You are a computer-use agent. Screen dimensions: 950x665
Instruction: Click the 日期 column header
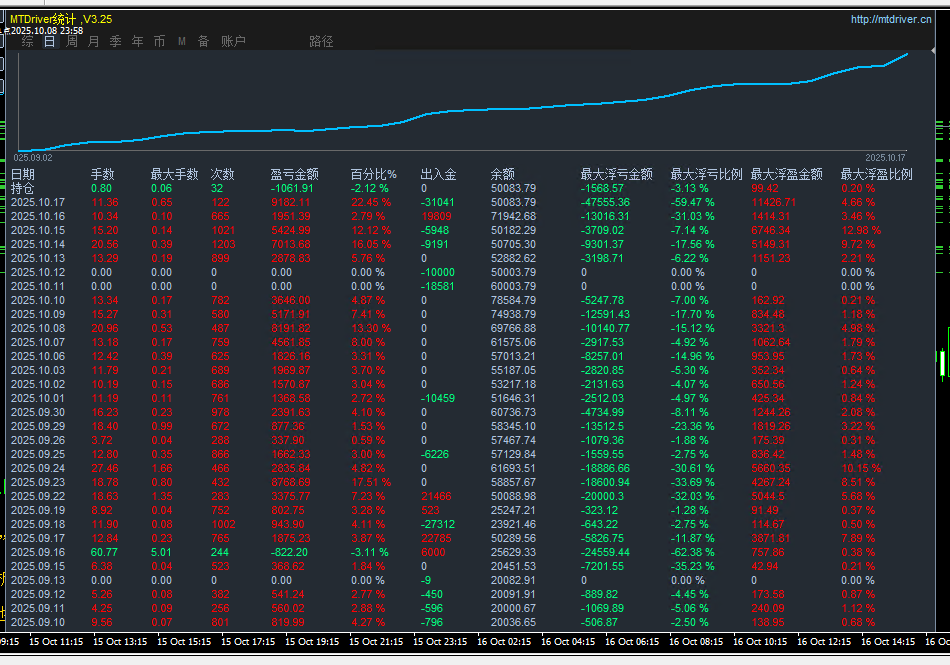point(23,175)
